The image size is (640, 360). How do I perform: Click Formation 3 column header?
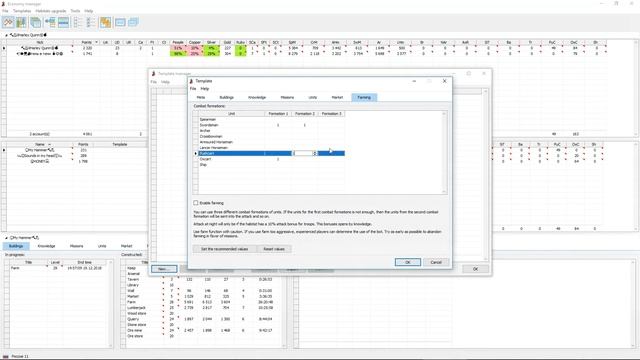click(331, 114)
